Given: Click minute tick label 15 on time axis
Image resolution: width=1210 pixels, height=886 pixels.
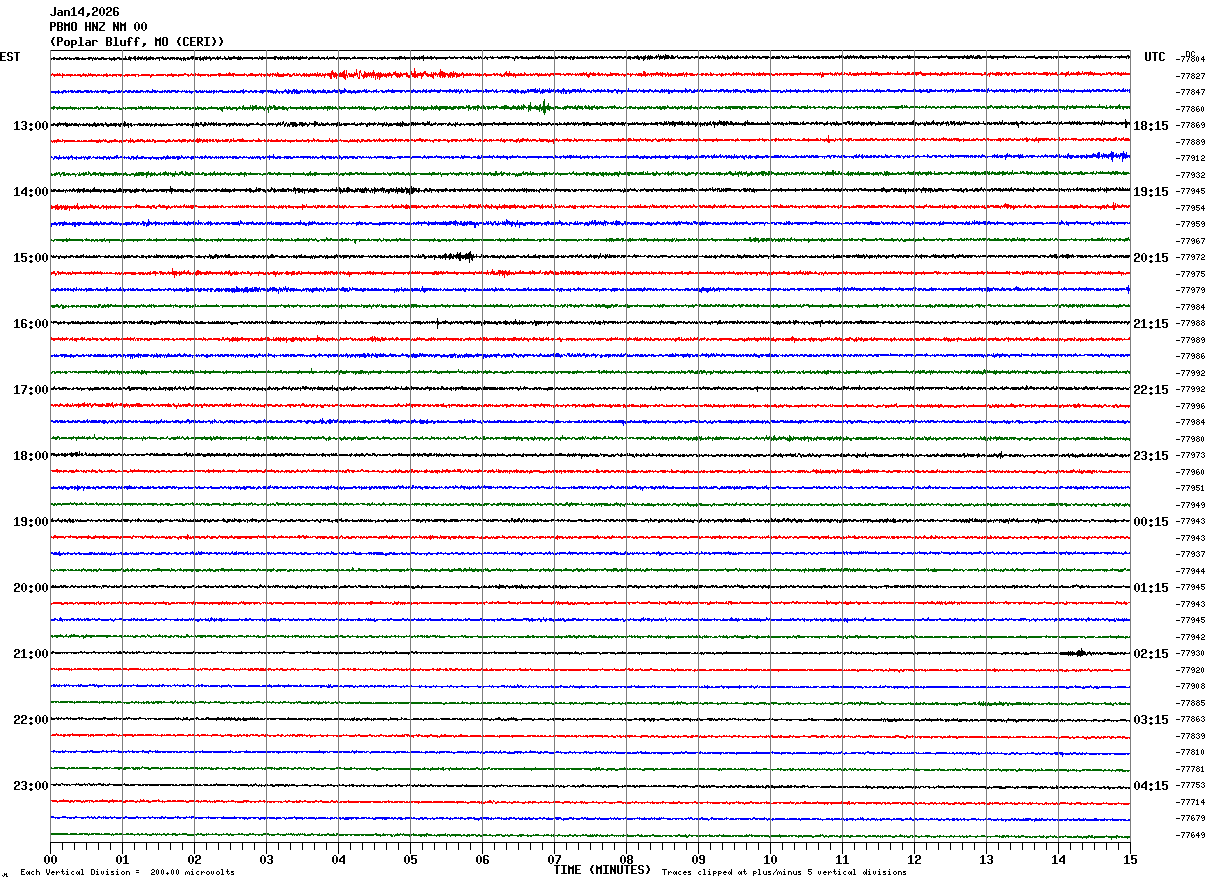Looking at the screenshot, I should point(1130,859).
